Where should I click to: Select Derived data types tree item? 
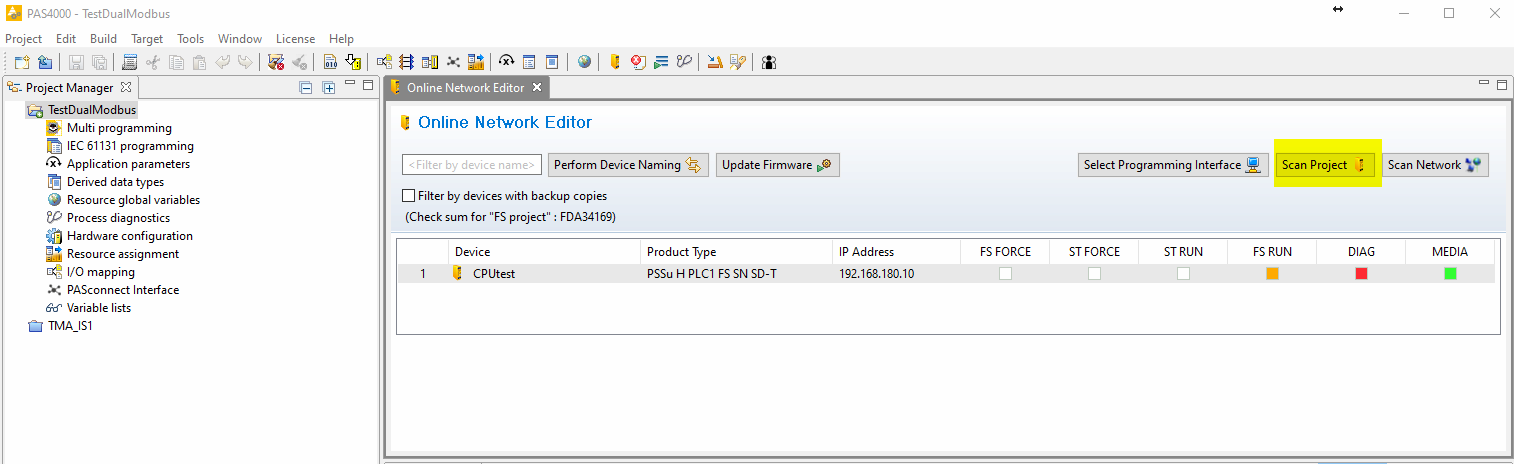[x=115, y=182]
